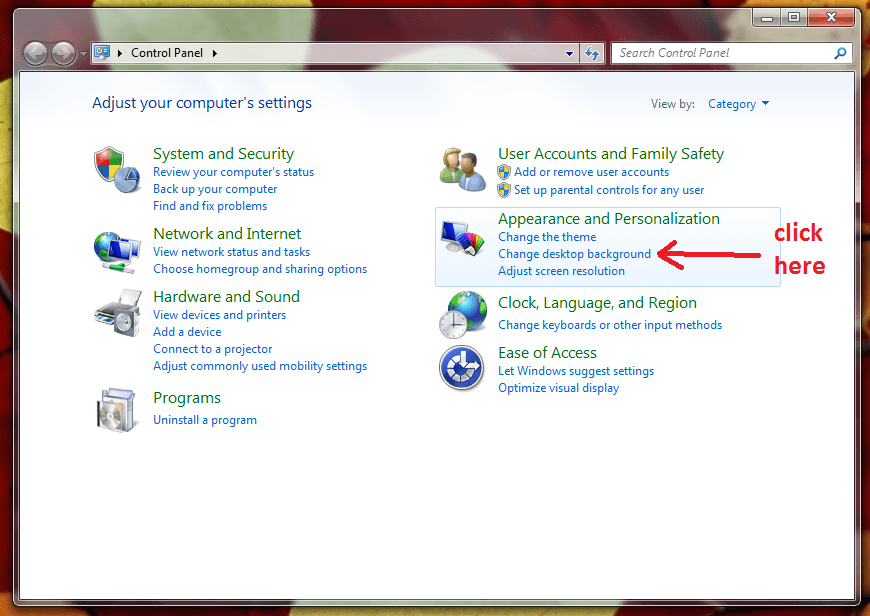Open the address bar history dropdown
This screenshot has width=870, height=616.
569,52
